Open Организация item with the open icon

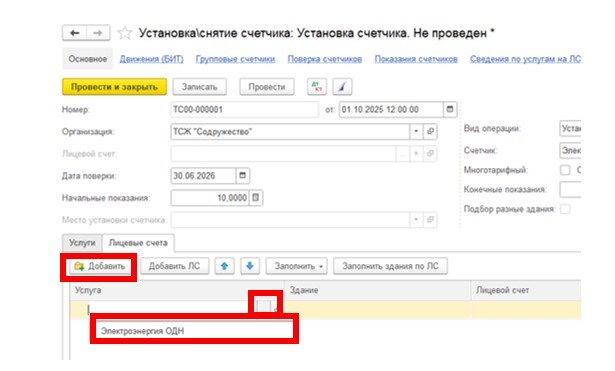(430, 131)
